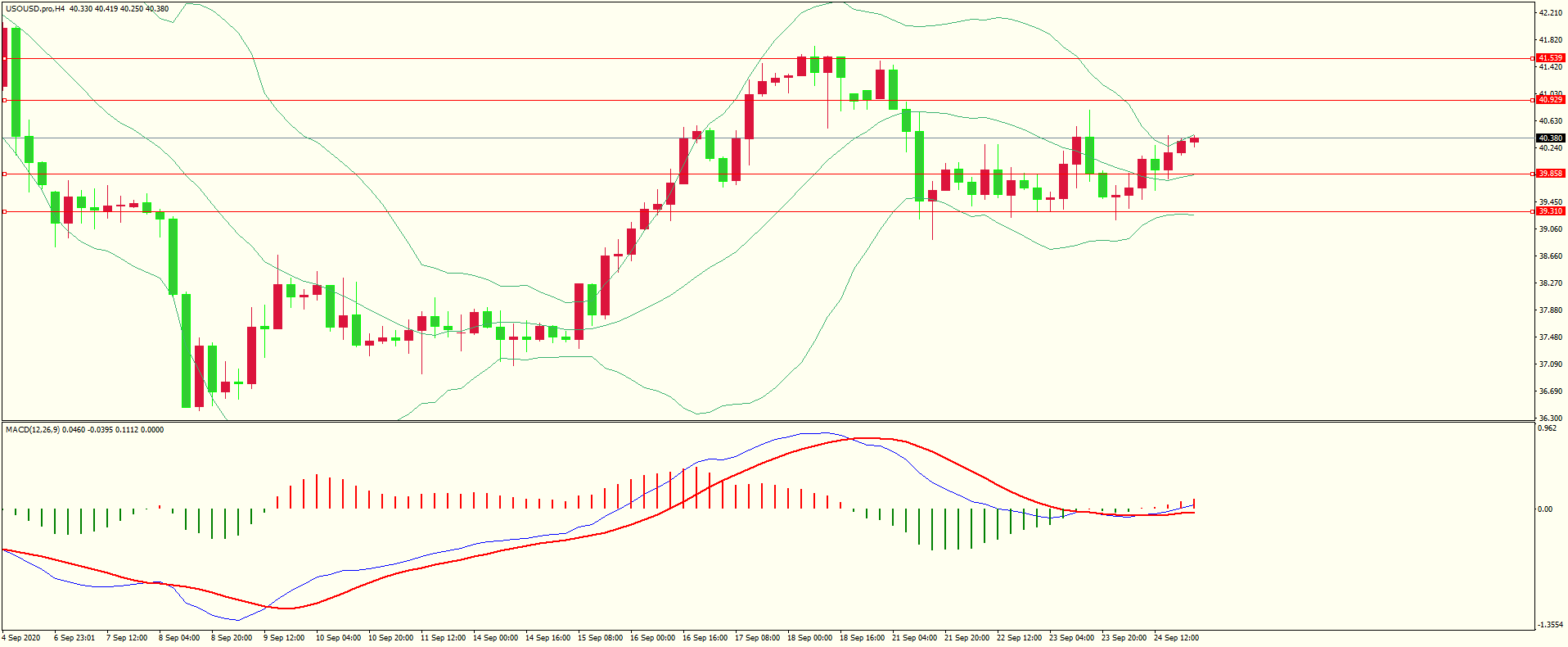
Task: Click the MACD scale value -1.3554
Action: [x=1550, y=625]
